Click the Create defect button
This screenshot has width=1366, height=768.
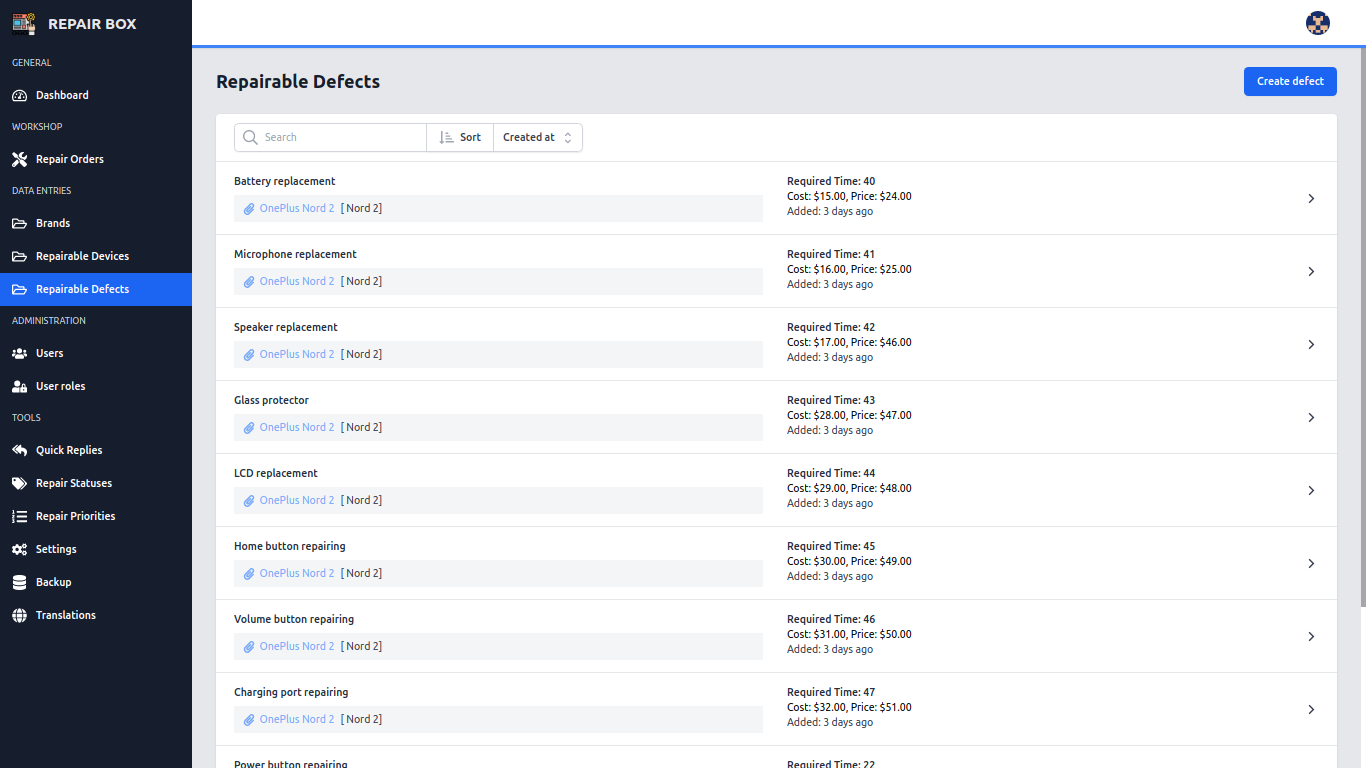pyautogui.click(x=1290, y=81)
